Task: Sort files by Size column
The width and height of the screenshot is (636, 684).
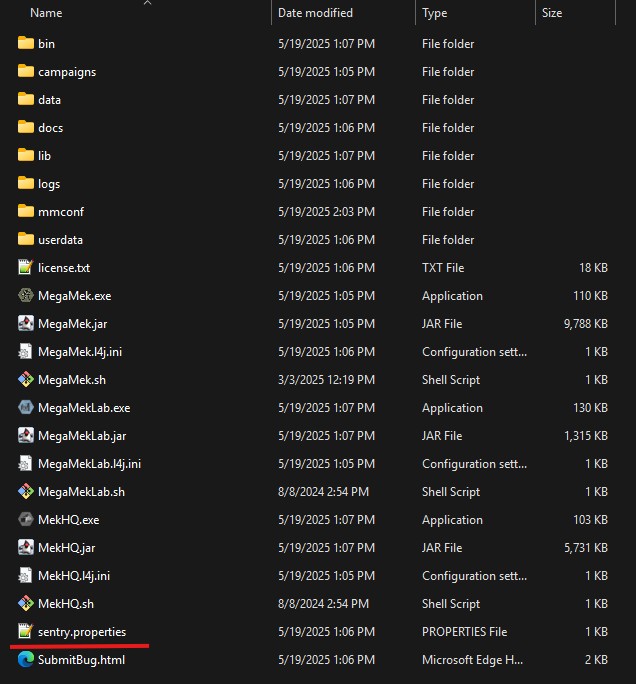Action: [x=552, y=13]
